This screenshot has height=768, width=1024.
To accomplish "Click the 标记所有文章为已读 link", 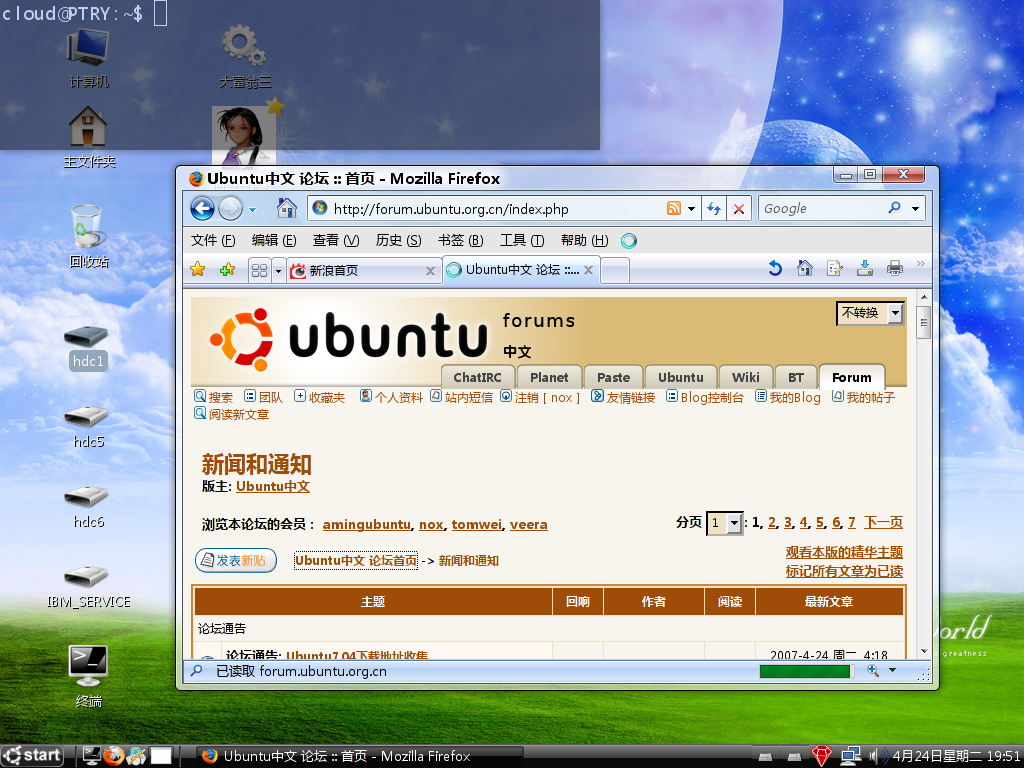I will click(844, 571).
